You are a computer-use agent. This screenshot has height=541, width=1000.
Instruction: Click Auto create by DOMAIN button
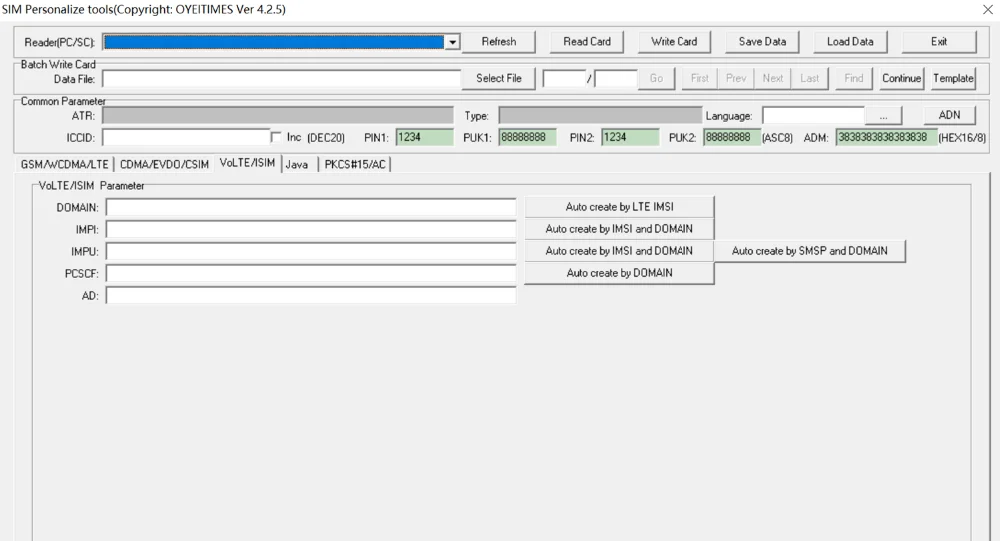click(x=619, y=273)
